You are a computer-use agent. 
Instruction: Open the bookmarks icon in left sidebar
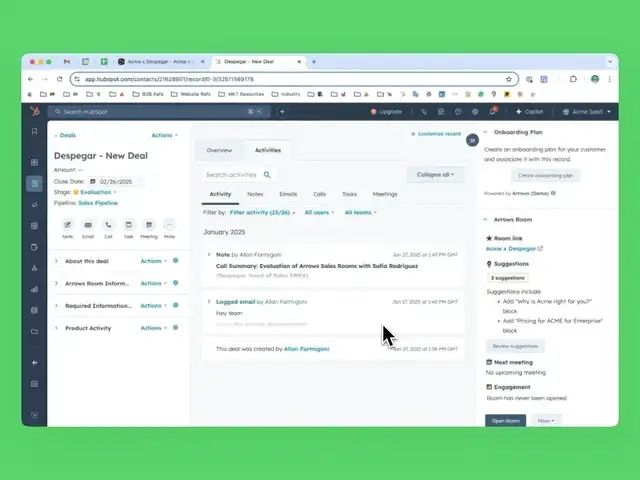pos(35,131)
